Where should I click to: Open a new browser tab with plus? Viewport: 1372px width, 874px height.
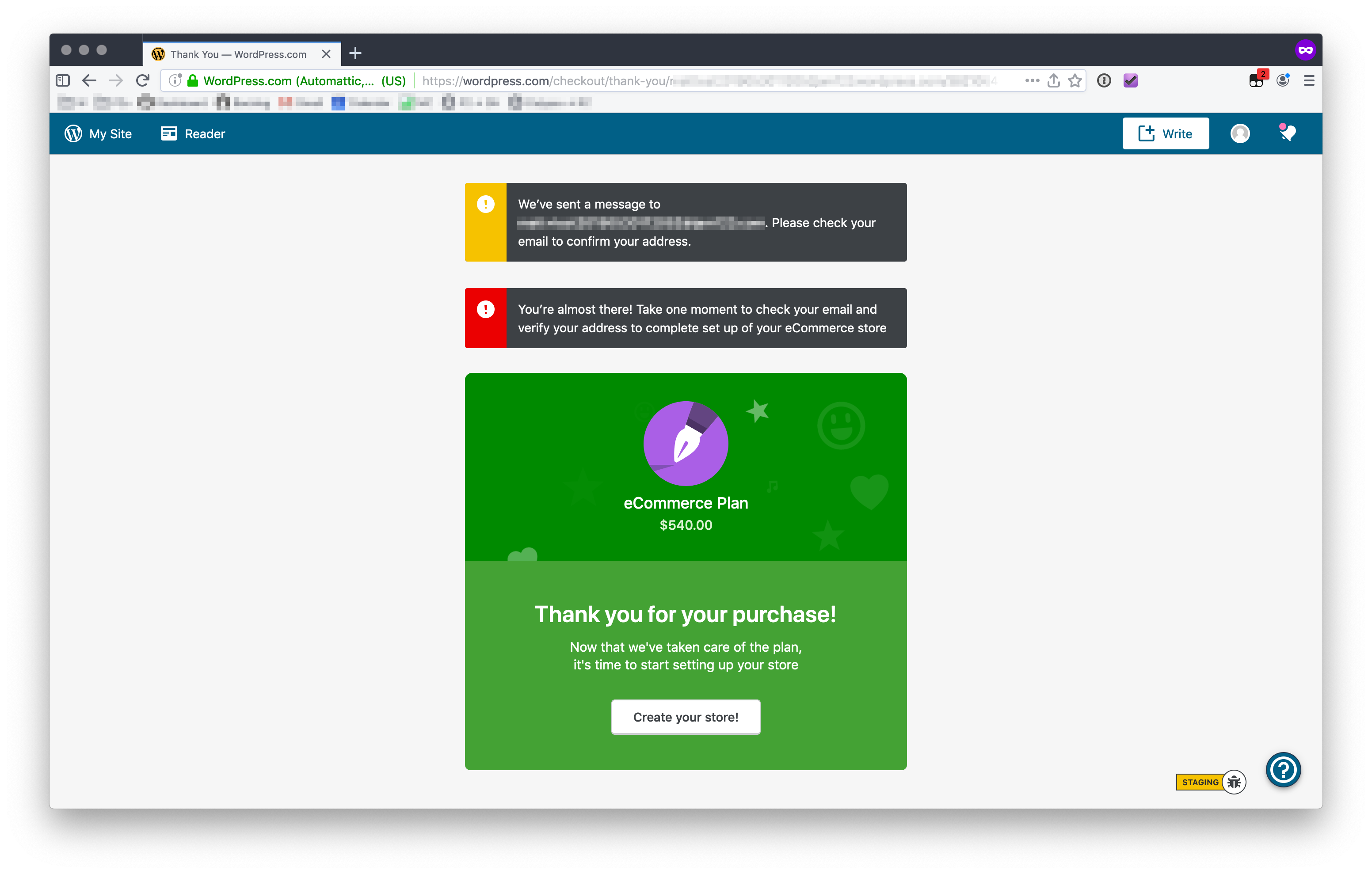(x=355, y=53)
